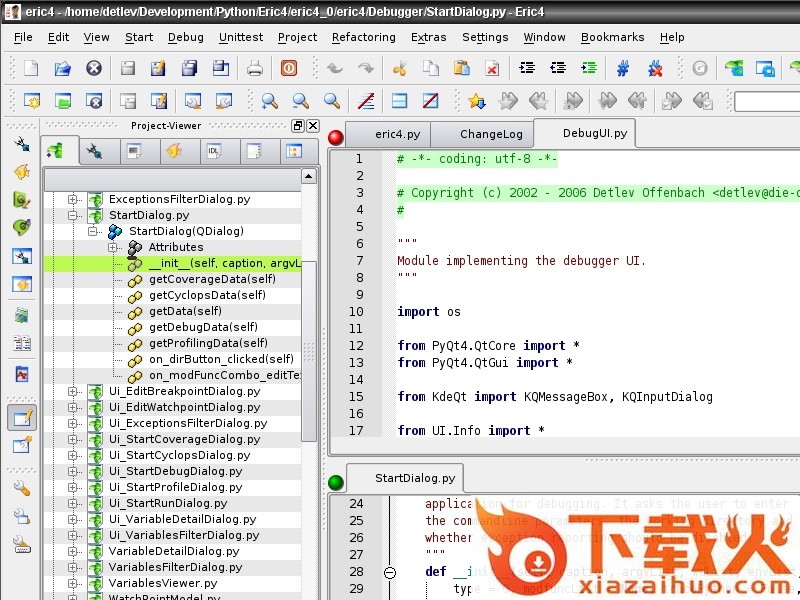Click the first magnifier Search icon
The width and height of the screenshot is (800, 600).
(269, 101)
